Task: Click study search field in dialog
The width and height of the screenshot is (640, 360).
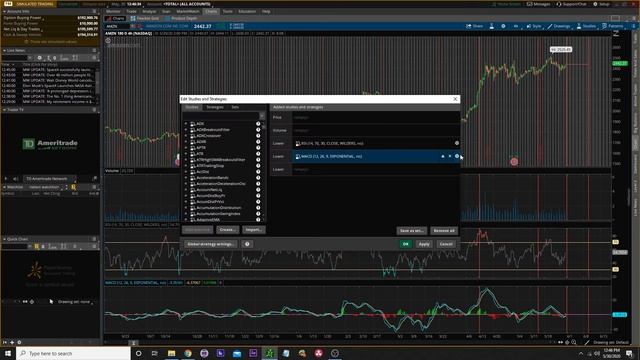Action: [220, 116]
